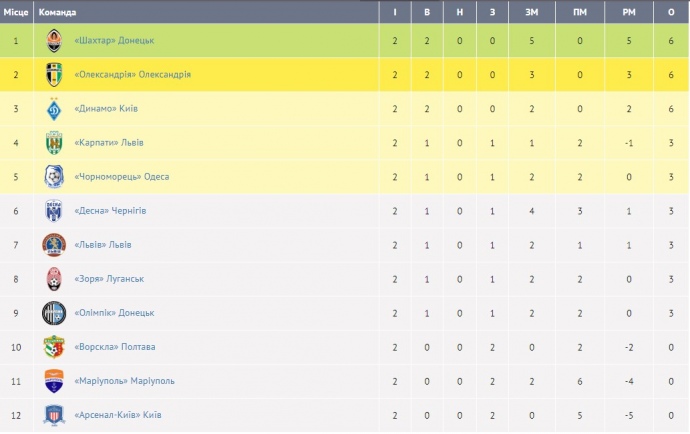
Task: Click the Mariupol club logo
Action: [53, 380]
